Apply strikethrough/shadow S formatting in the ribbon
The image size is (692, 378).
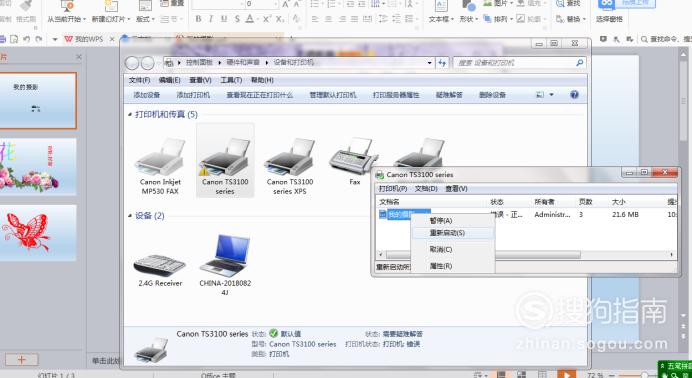(237, 19)
